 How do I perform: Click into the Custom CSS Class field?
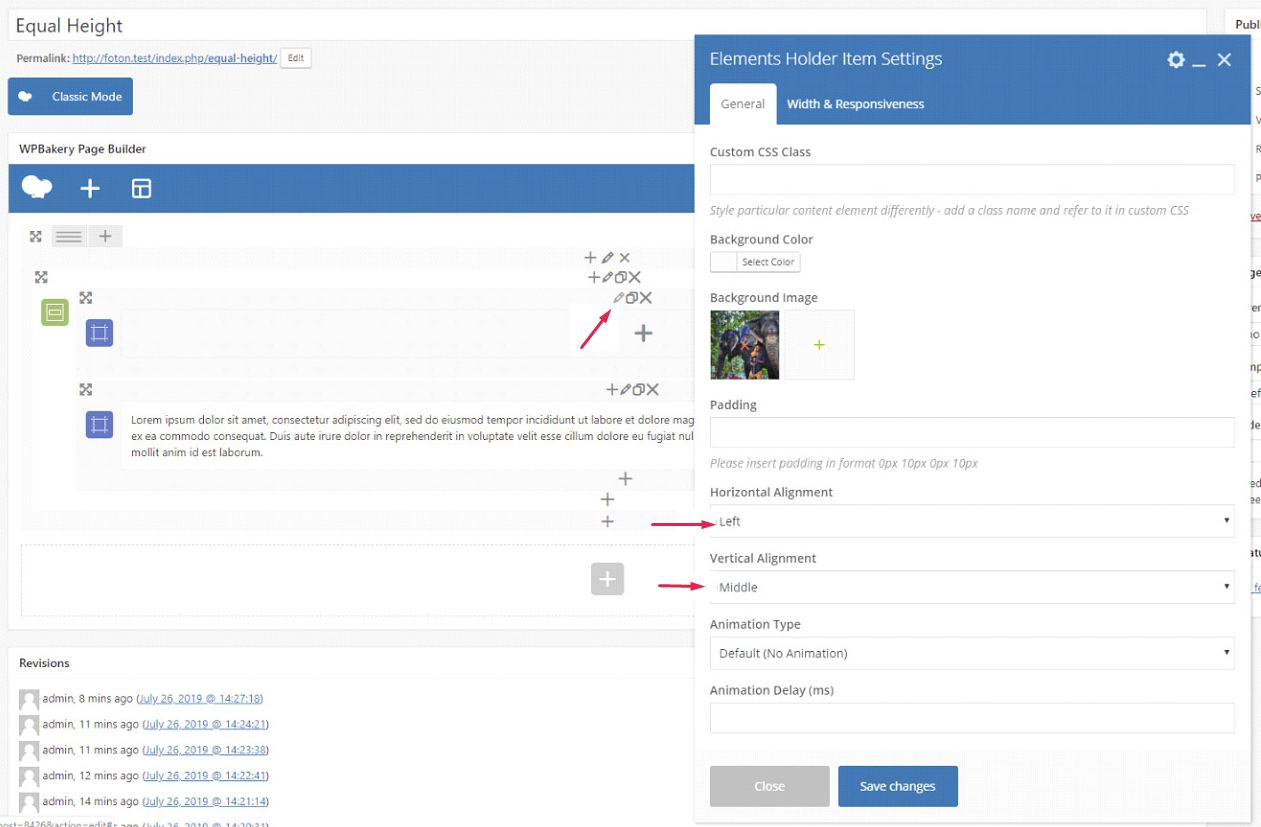tap(971, 180)
